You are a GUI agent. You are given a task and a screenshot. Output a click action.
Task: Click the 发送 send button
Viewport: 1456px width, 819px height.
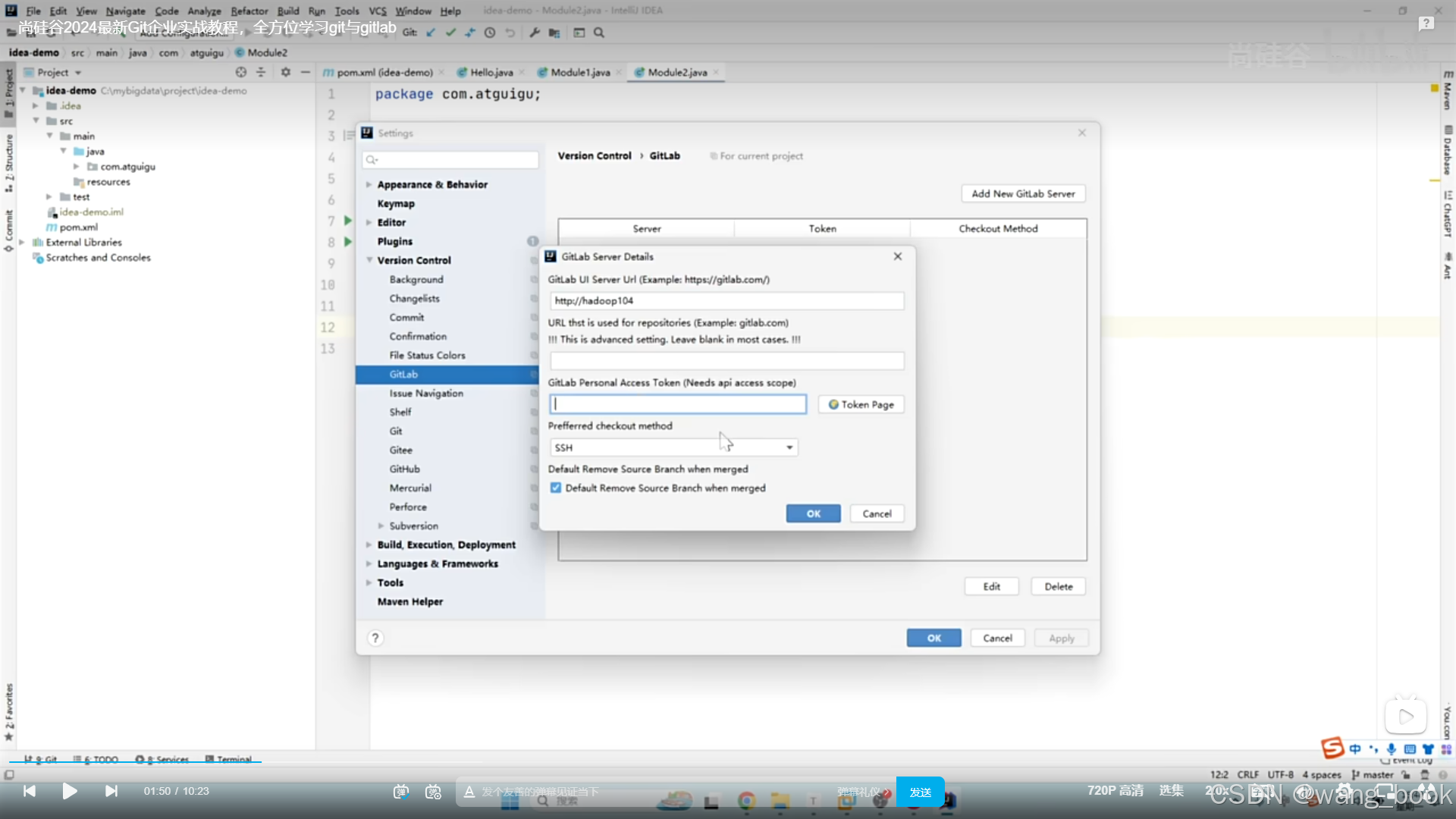tap(921, 792)
